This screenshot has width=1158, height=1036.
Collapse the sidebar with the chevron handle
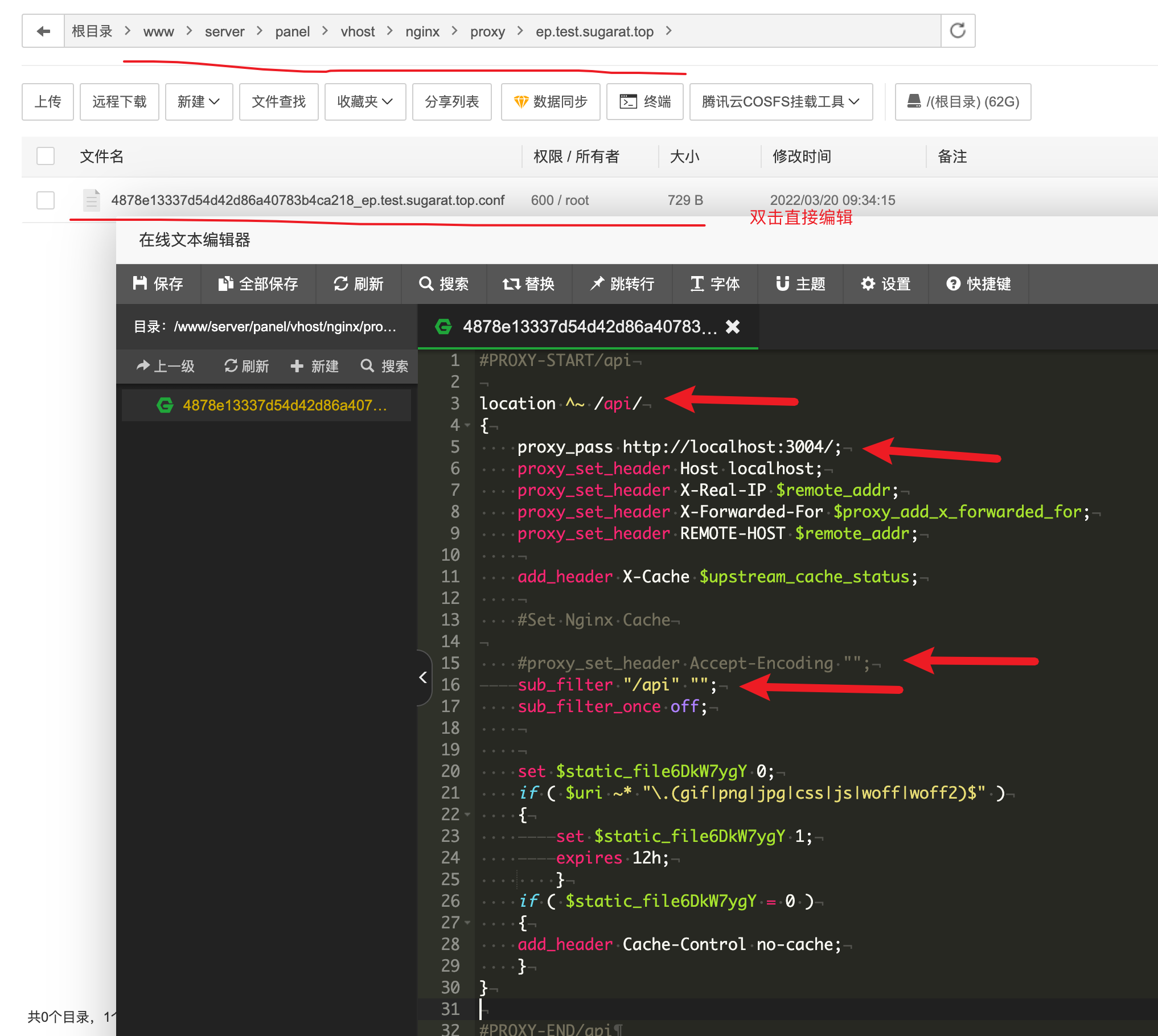point(423,677)
